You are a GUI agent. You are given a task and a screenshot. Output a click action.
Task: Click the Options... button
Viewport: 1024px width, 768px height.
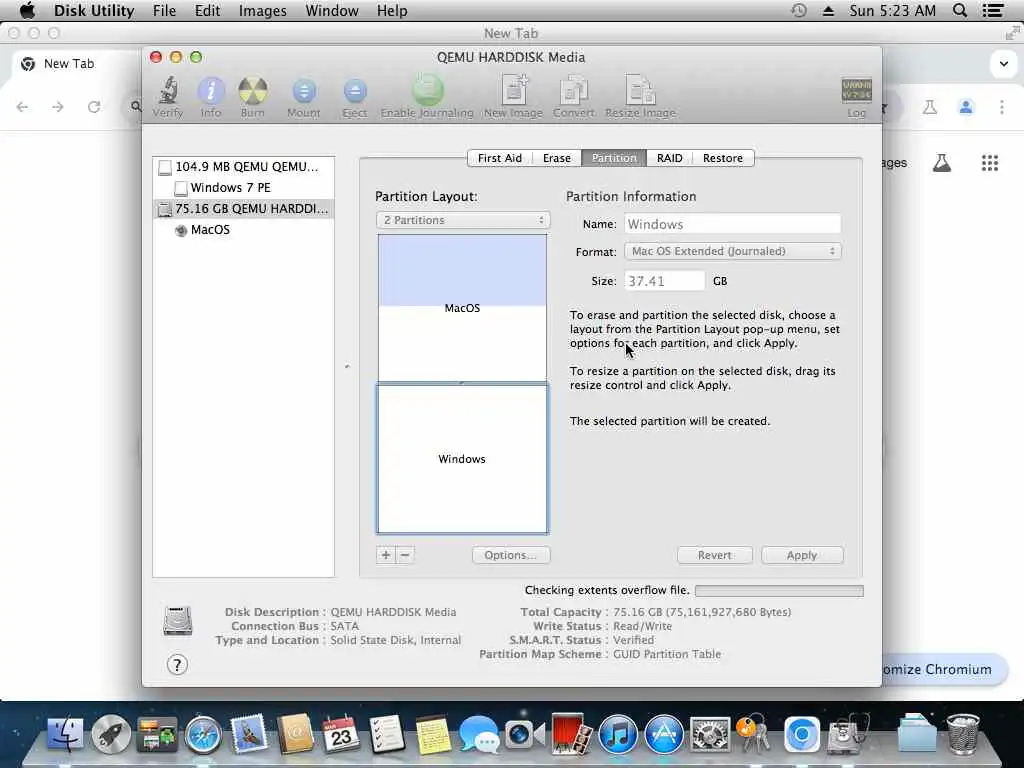pyautogui.click(x=511, y=555)
